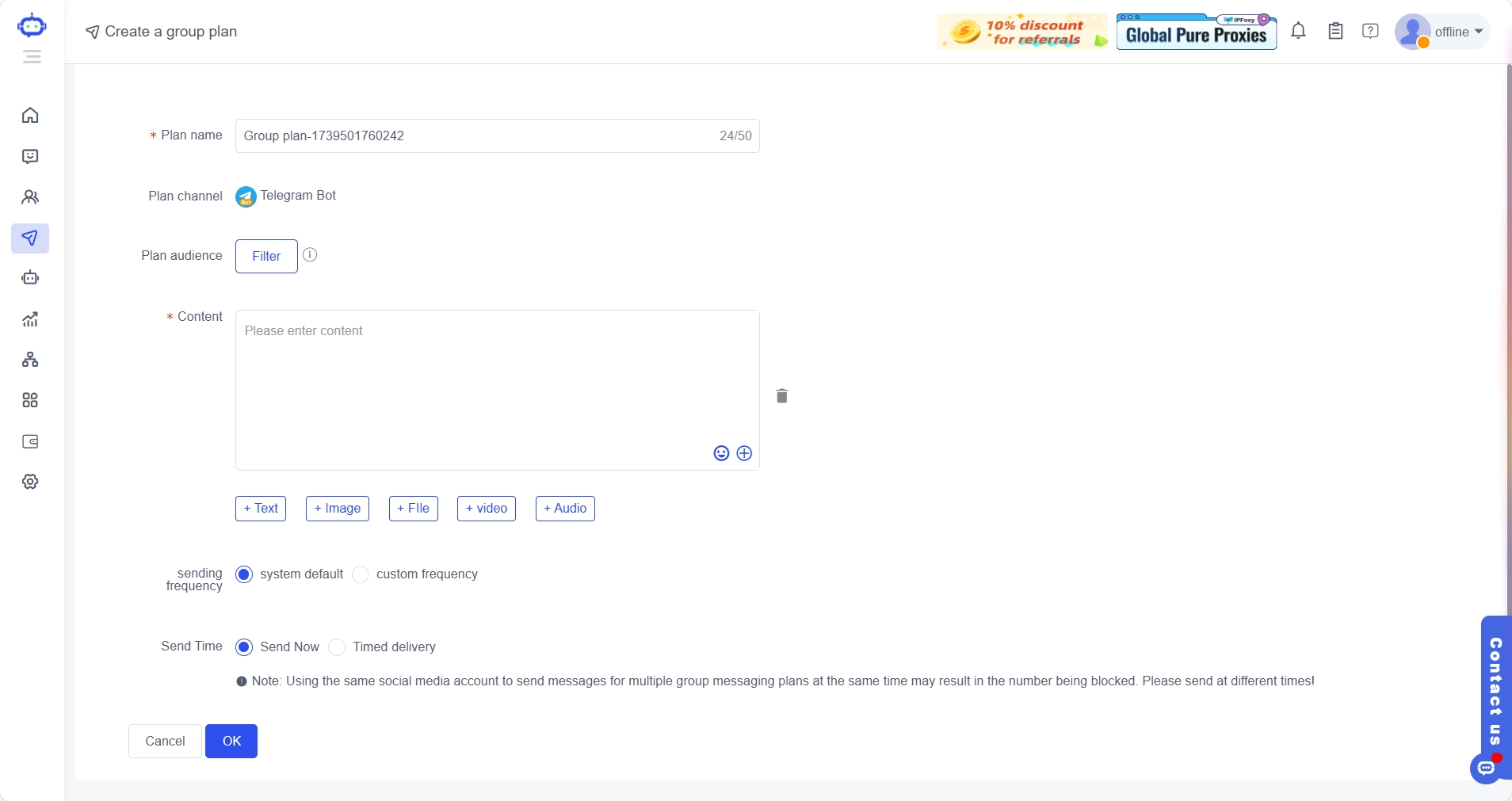Edit the Plan name input field
This screenshot has height=801, width=1512.
click(x=475, y=135)
